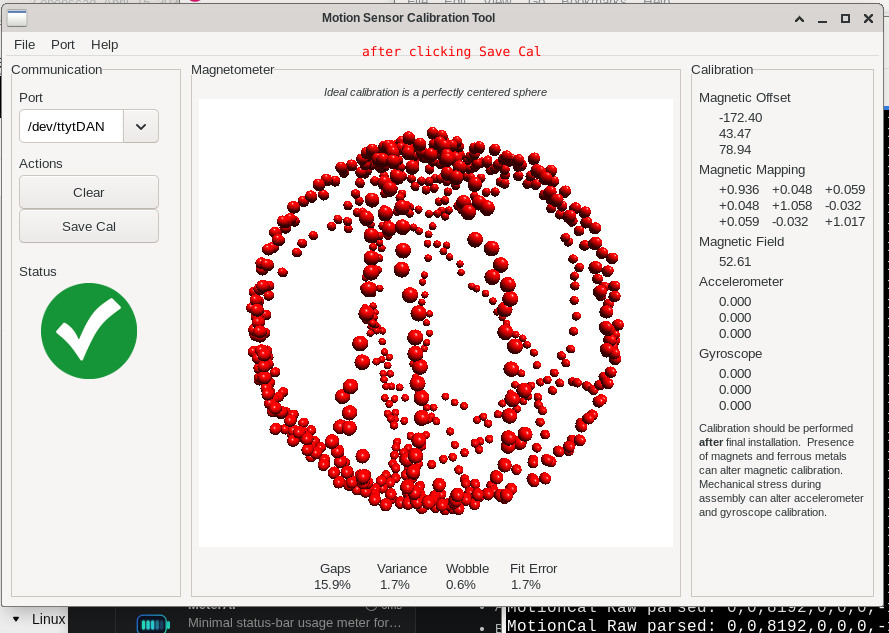Open the Port dropdown arrow
Viewport: 889px width, 633px height.
coord(141,126)
